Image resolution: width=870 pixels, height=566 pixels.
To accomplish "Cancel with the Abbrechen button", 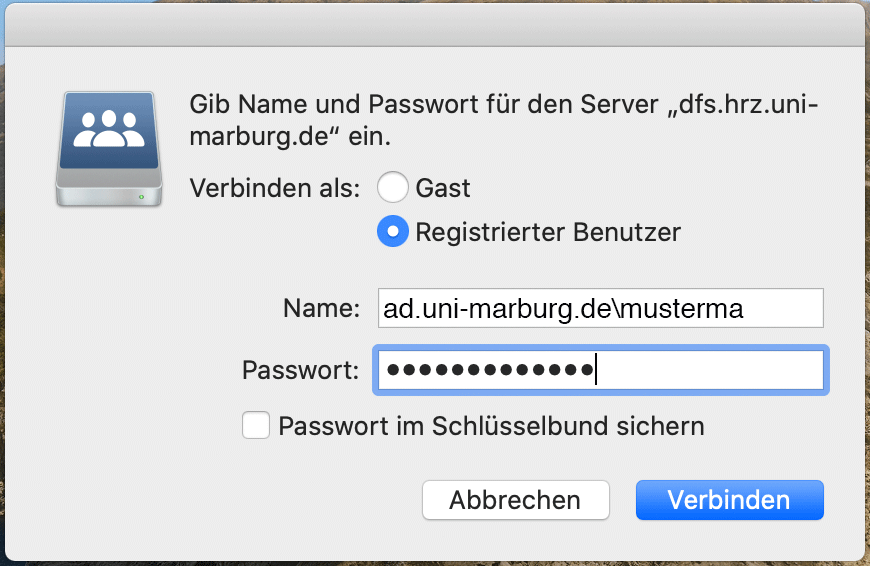I will [515, 500].
